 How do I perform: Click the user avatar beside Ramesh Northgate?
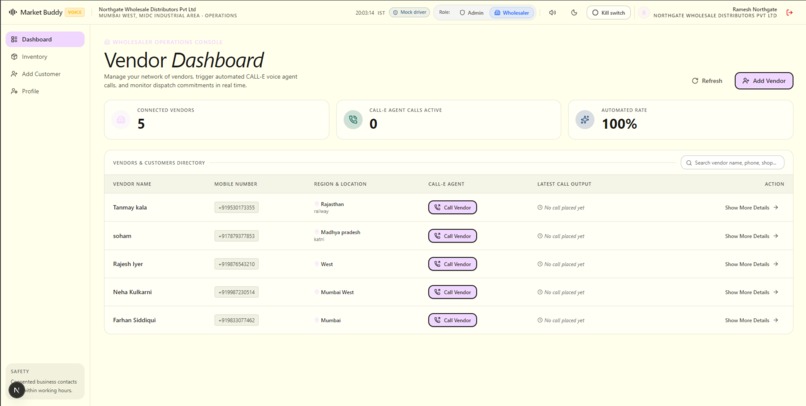[644, 12]
